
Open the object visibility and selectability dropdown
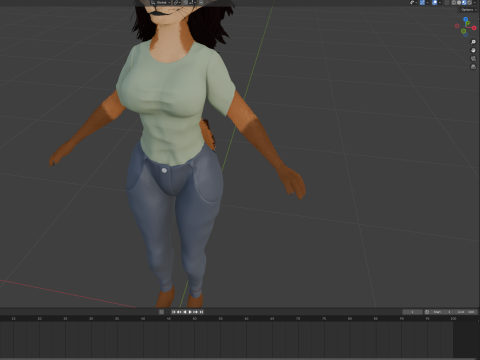(x=414, y=2)
